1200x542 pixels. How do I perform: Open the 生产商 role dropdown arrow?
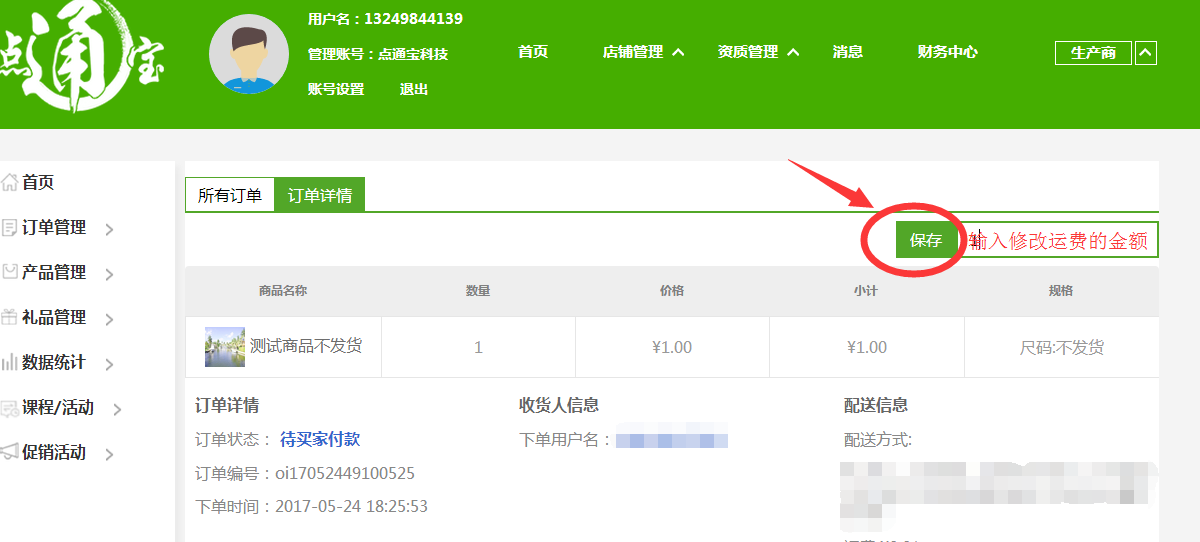[1146, 53]
